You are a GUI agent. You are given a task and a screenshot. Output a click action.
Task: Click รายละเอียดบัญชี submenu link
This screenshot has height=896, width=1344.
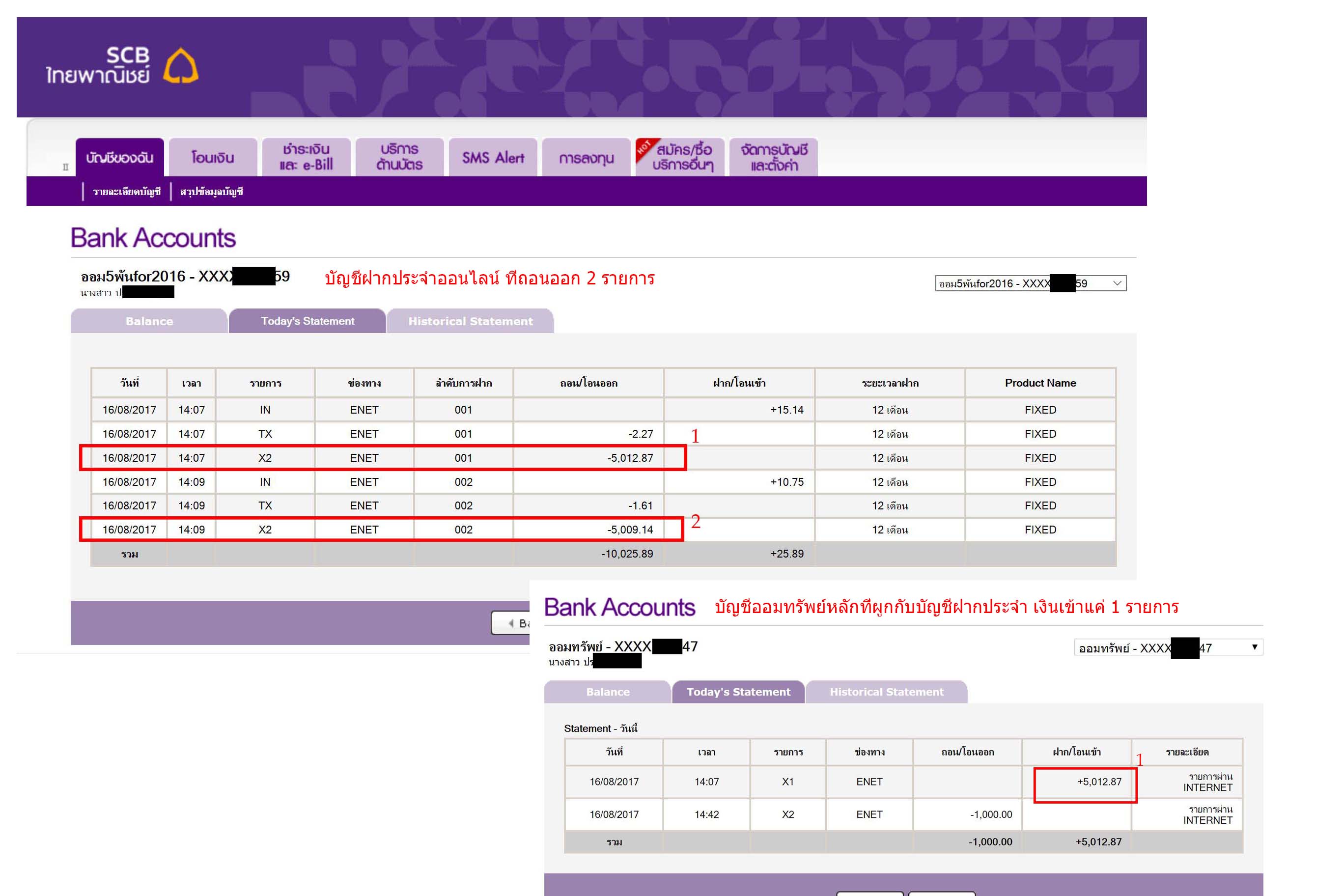click(126, 192)
